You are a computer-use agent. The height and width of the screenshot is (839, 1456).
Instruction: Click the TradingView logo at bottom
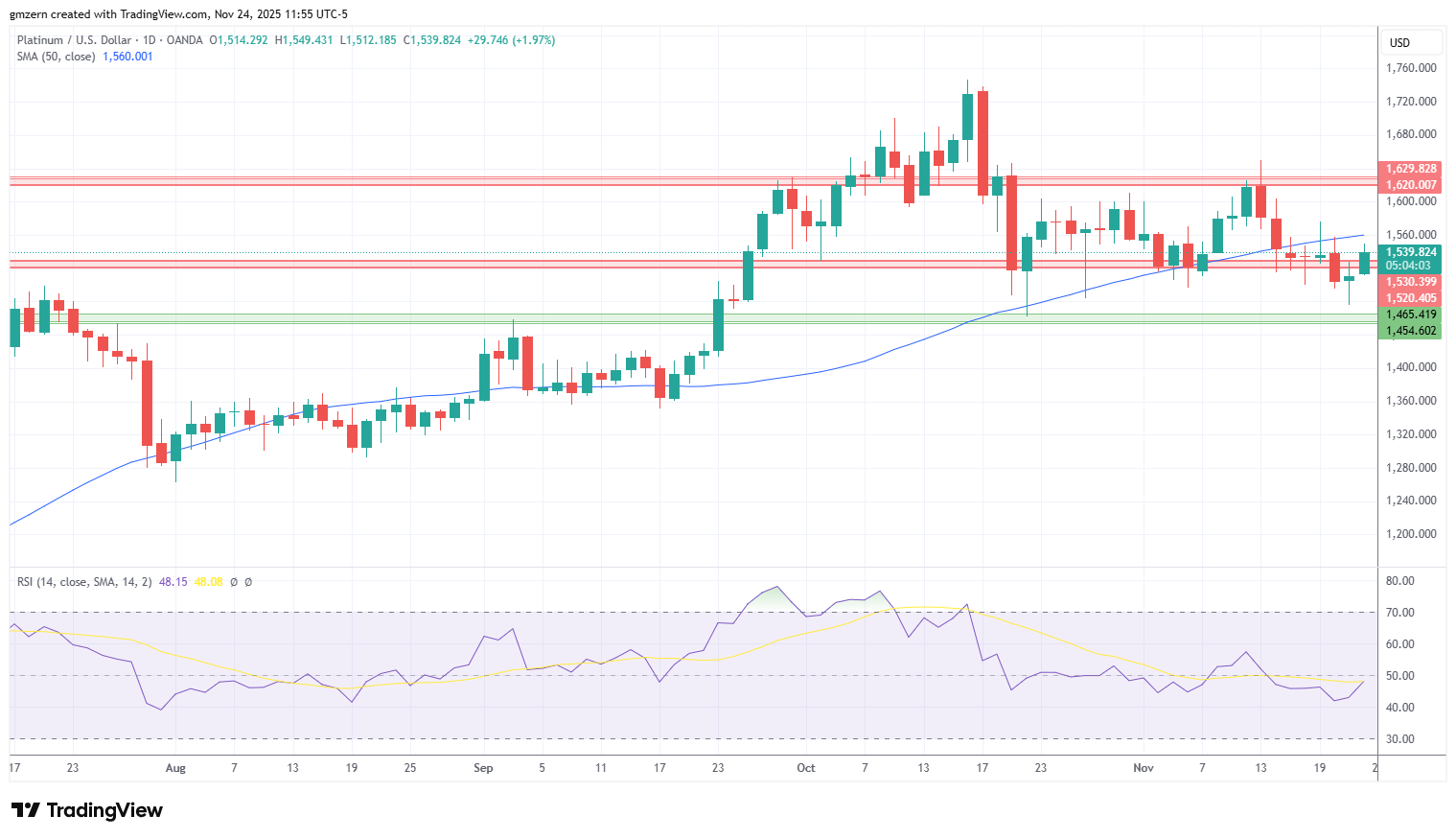point(87,810)
